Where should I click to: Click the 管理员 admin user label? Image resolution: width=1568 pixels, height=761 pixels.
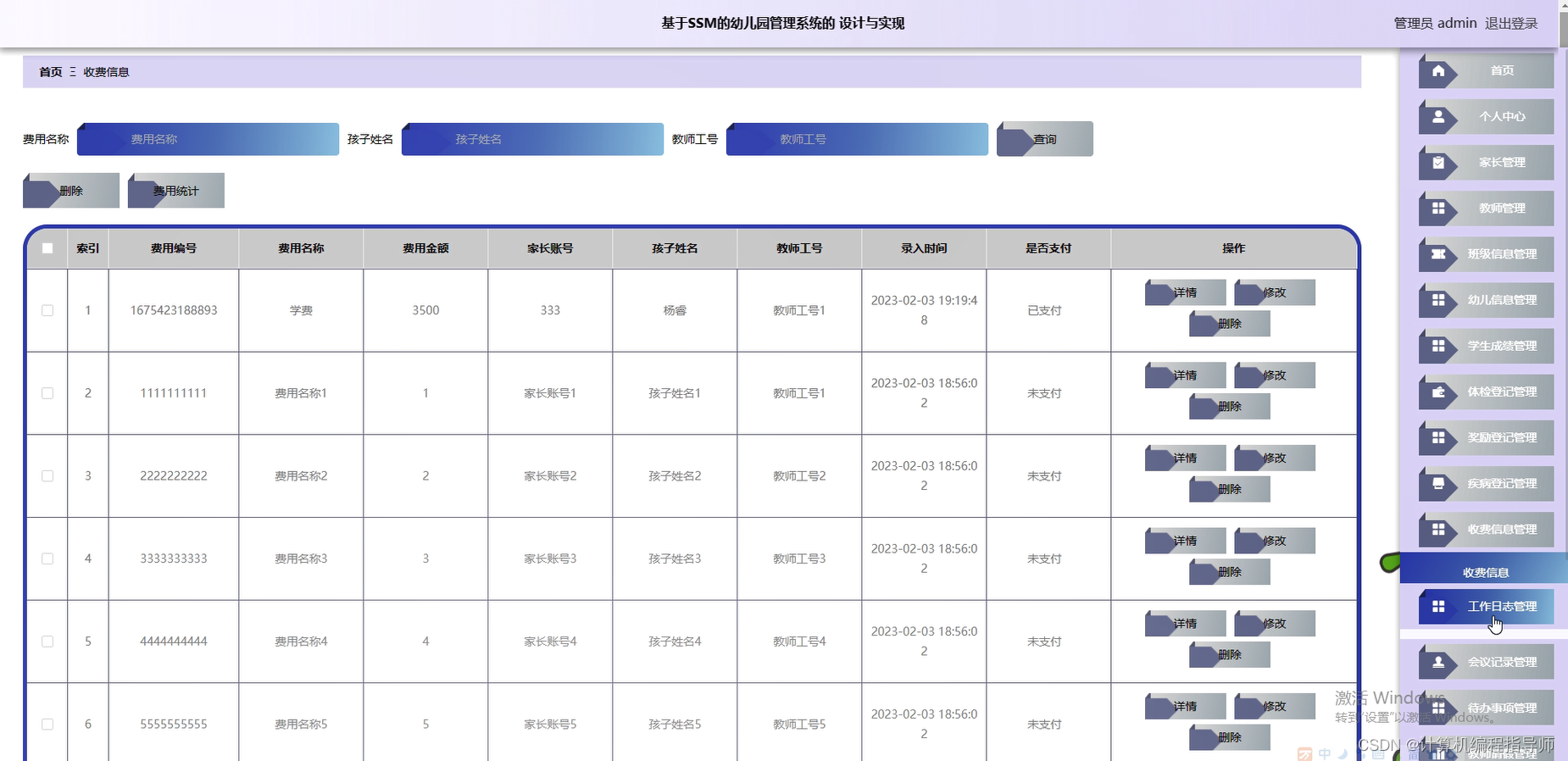pyautogui.click(x=1435, y=24)
